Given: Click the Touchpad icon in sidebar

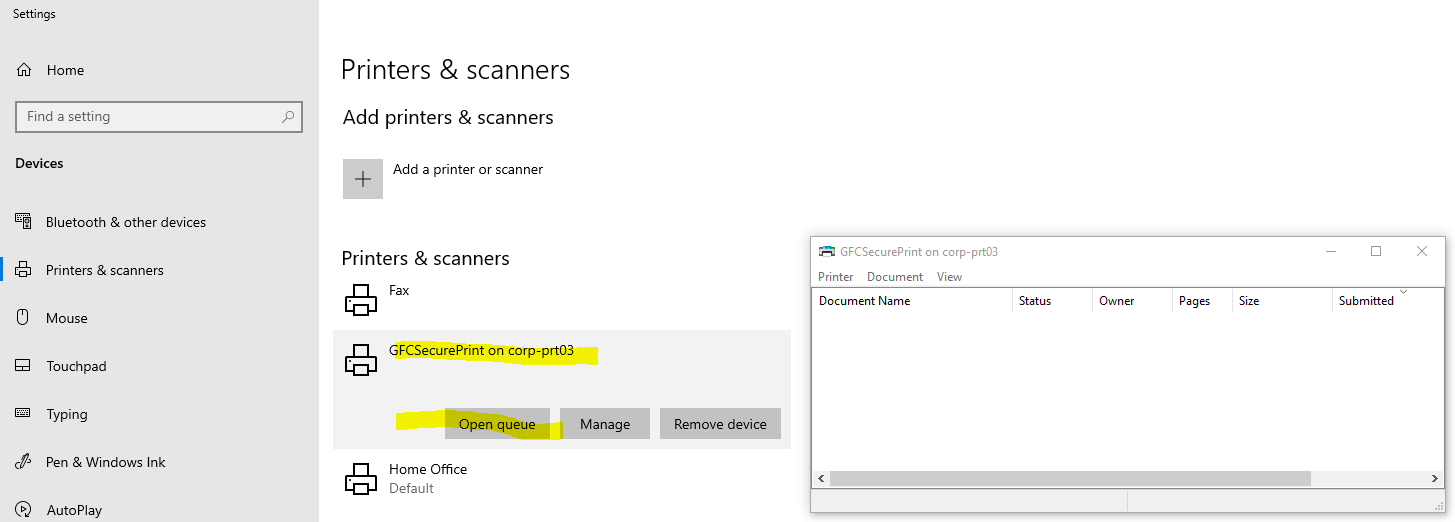Looking at the screenshot, I should pos(23,366).
